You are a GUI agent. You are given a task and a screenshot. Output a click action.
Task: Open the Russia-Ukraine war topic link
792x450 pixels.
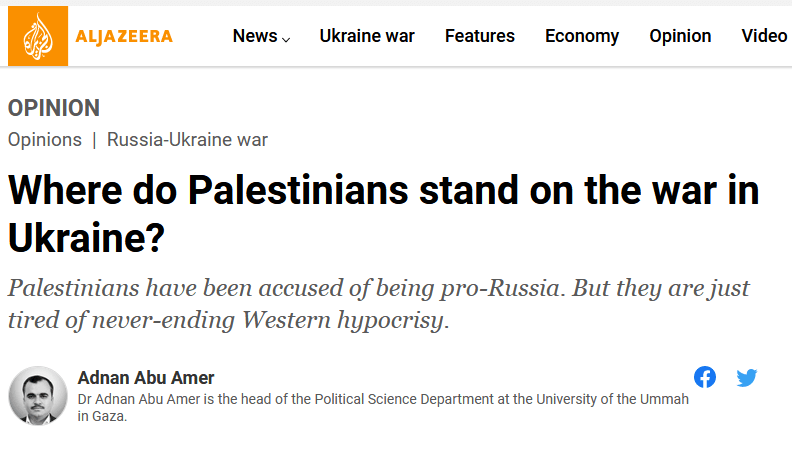187,140
